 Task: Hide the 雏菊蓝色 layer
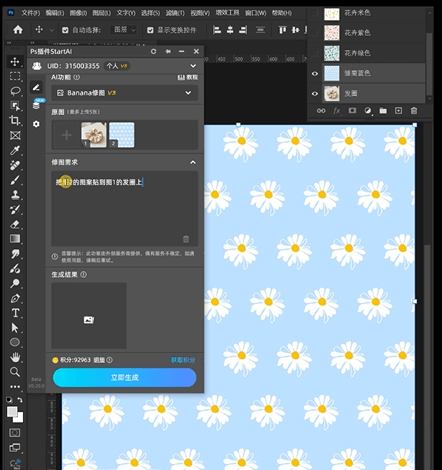pos(315,73)
